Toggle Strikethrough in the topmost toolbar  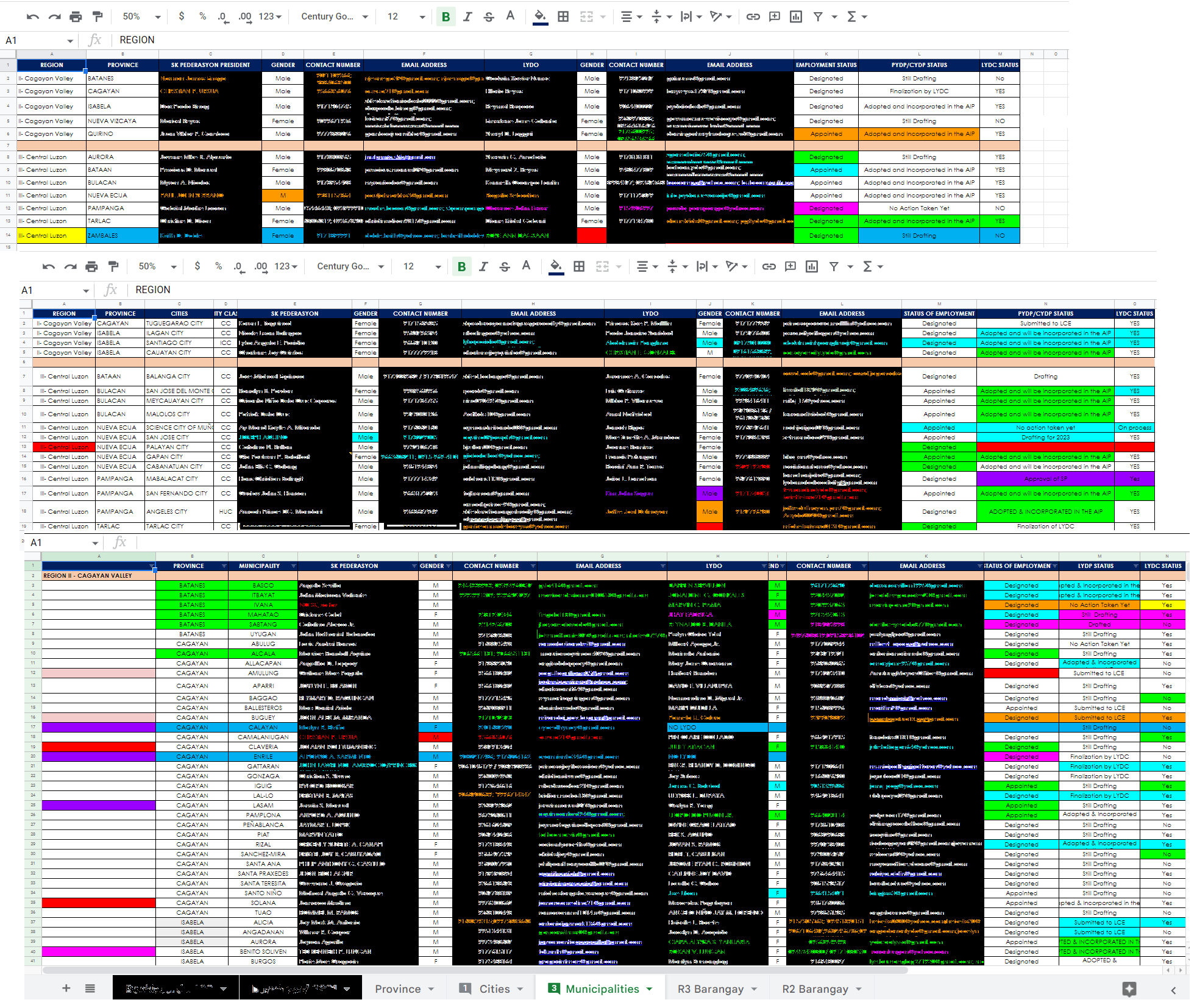489,16
